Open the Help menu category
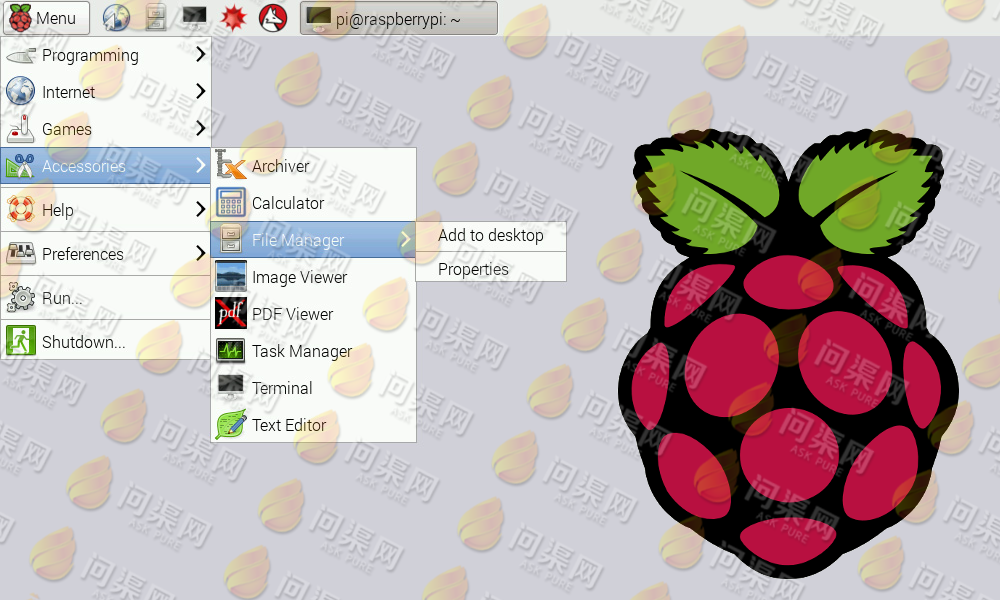This screenshot has height=600, width=1000. pyautogui.click(x=106, y=209)
